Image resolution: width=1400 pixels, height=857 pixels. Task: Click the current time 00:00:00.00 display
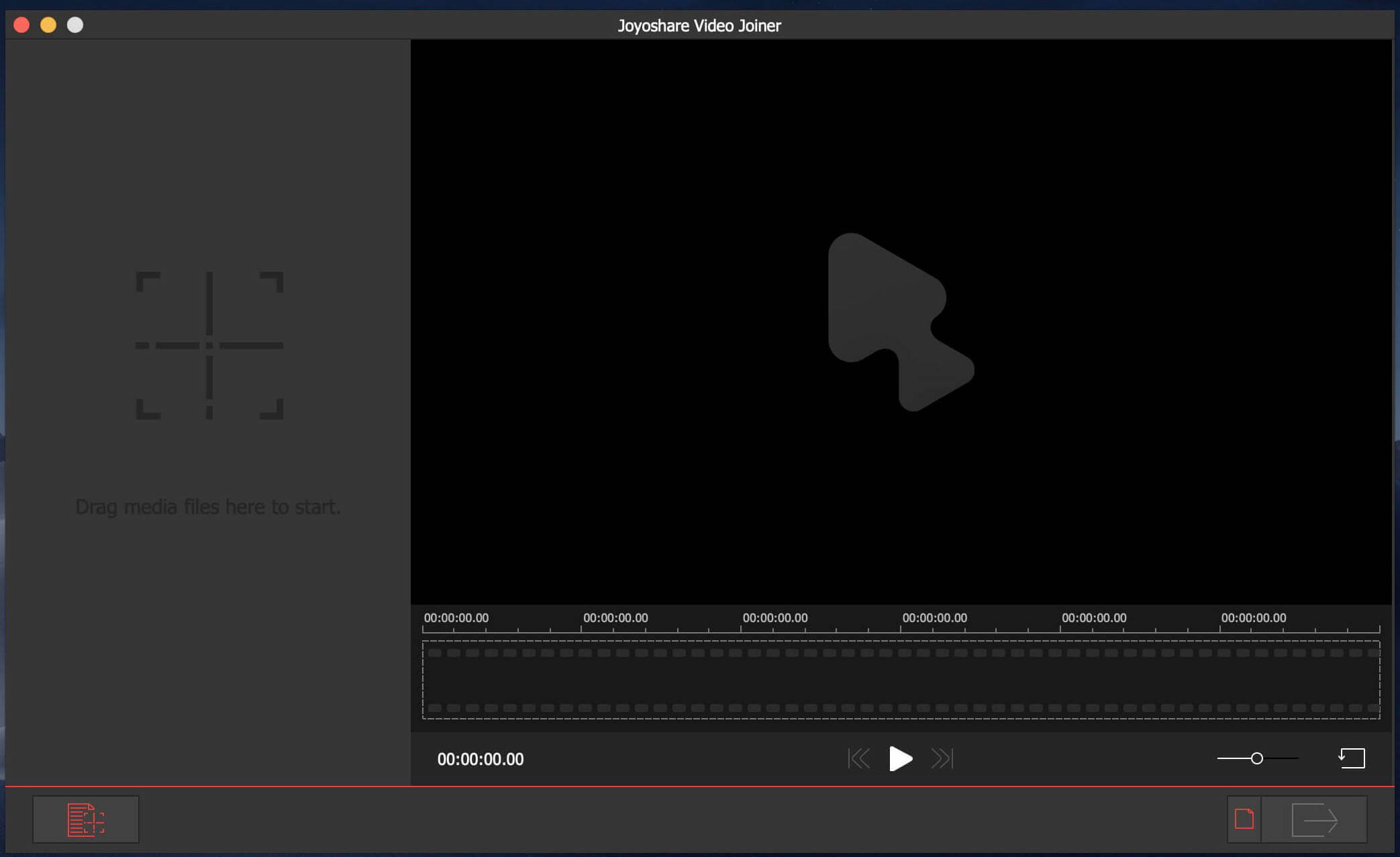click(481, 760)
